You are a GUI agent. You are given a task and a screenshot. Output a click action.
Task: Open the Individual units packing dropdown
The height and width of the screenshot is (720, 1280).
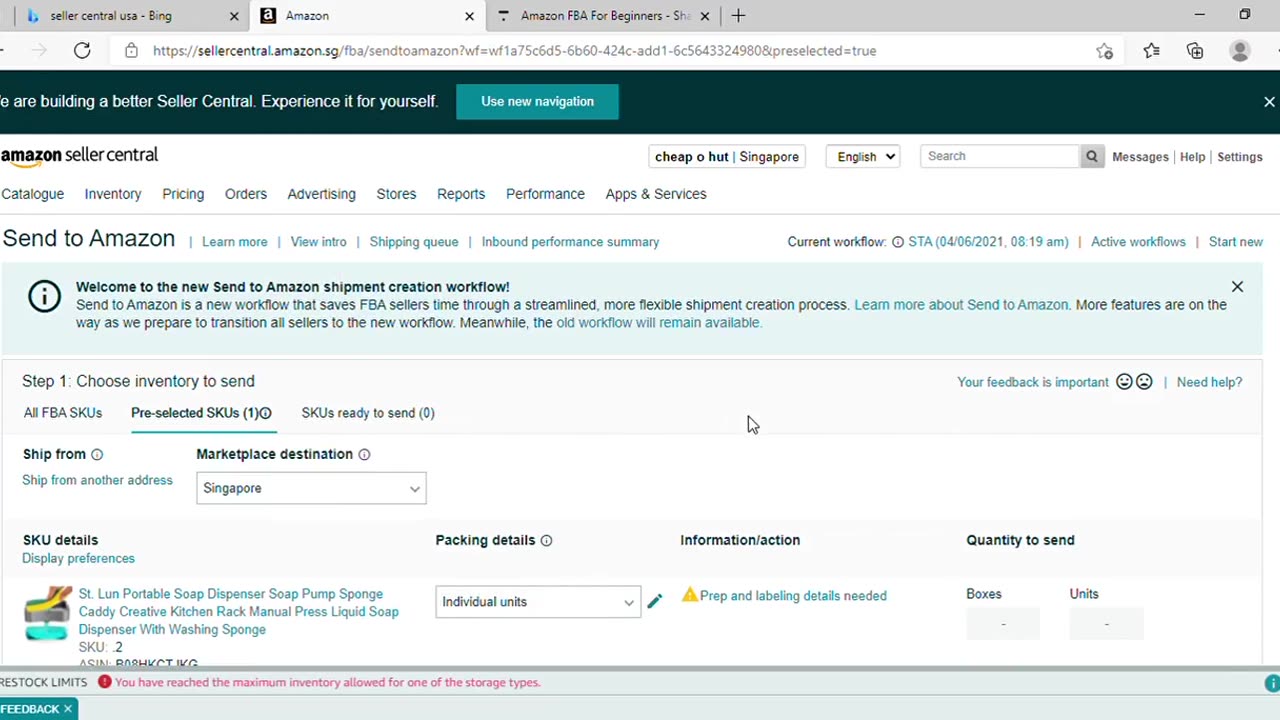[538, 602]
